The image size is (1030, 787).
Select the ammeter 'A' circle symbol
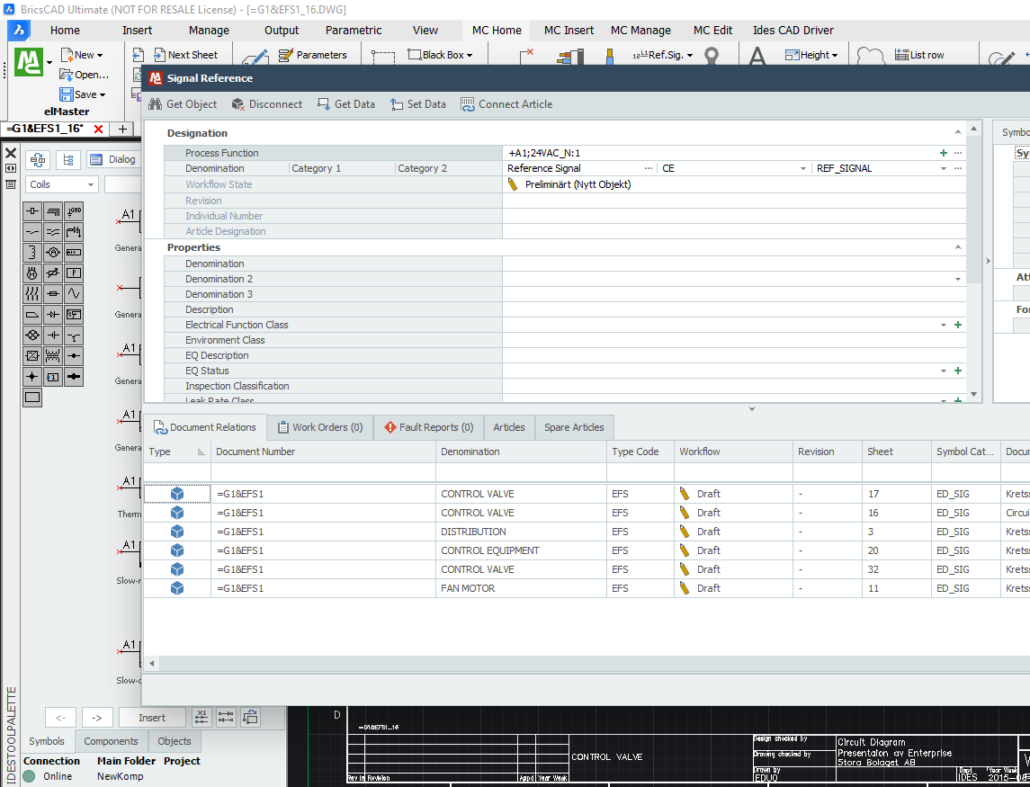point(53,252)
